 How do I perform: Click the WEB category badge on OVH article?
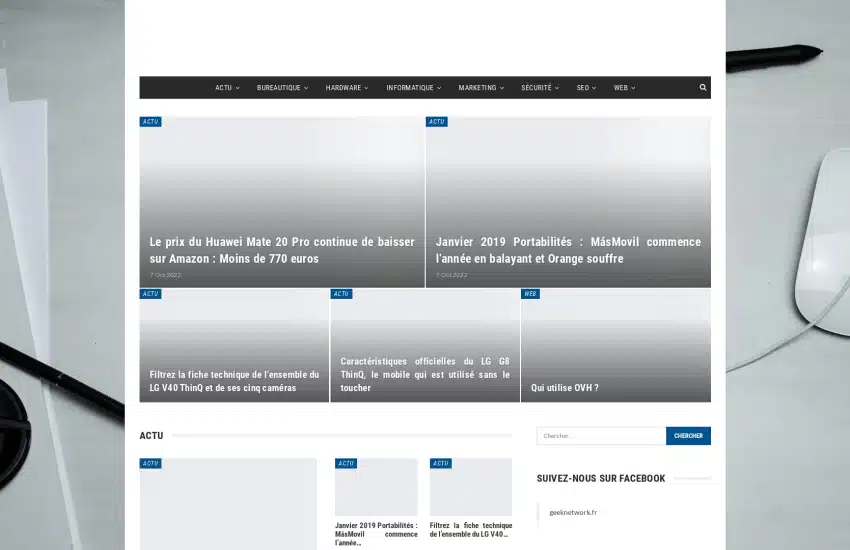click(530, 294)
